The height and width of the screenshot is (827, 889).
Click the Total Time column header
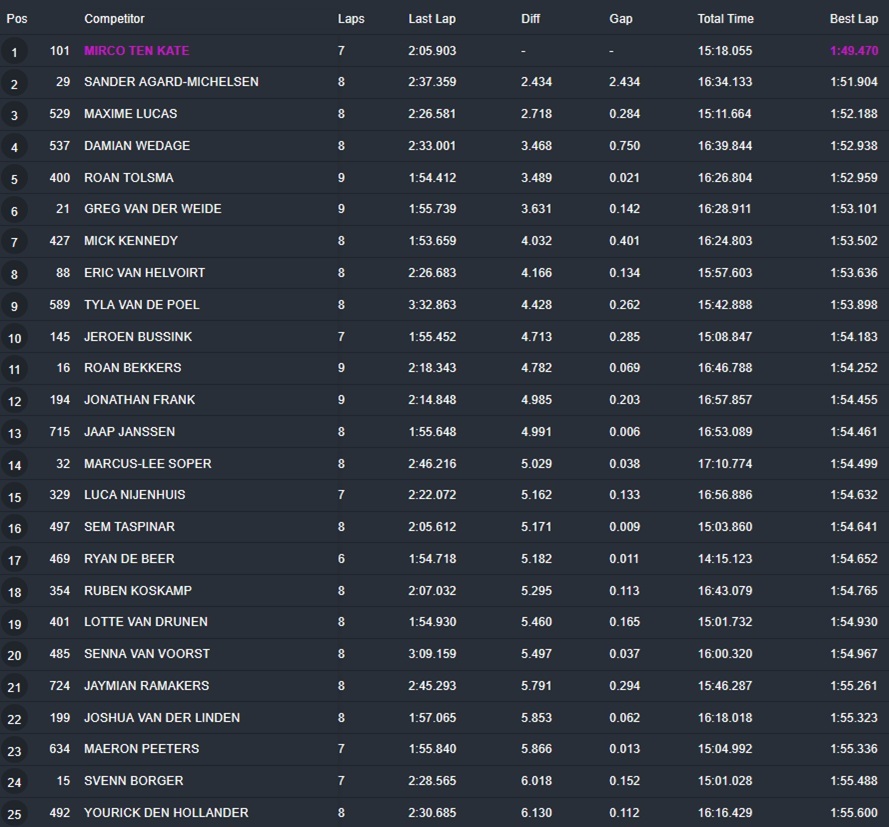point(727,19)
